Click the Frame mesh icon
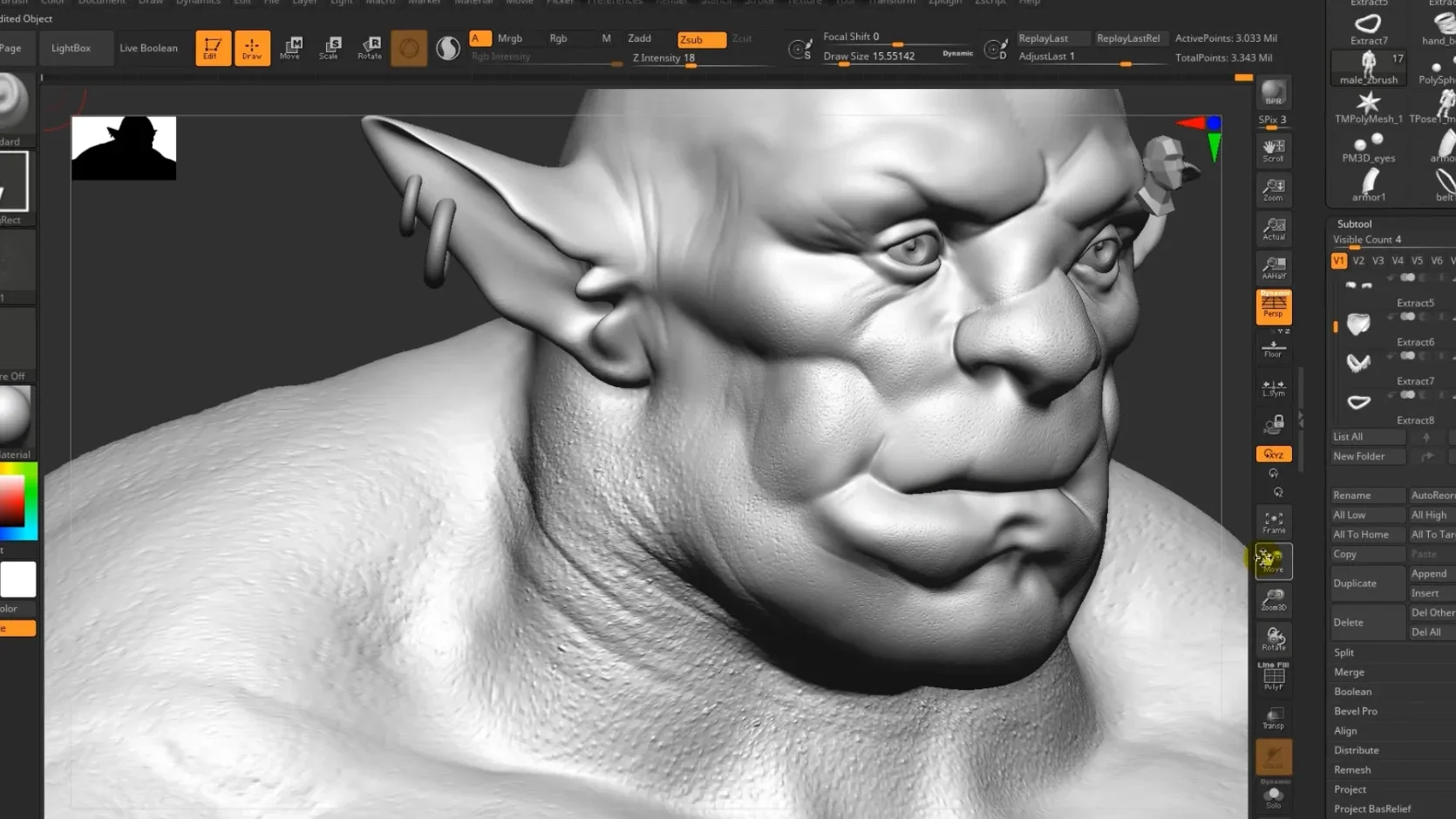Viewport: 1456px width, 819px height. tap(1274, 522)
